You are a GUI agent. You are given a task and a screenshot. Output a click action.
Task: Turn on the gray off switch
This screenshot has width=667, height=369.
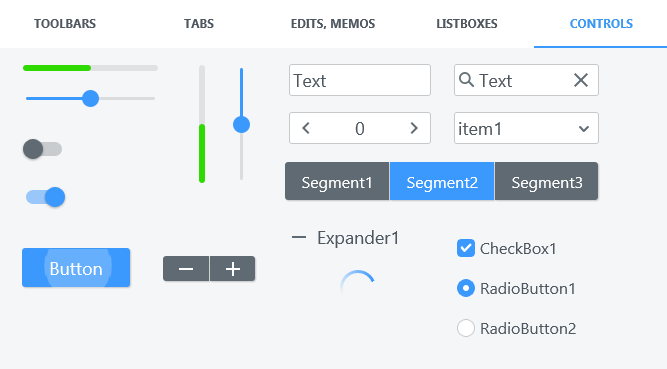[x=42, y=149]
